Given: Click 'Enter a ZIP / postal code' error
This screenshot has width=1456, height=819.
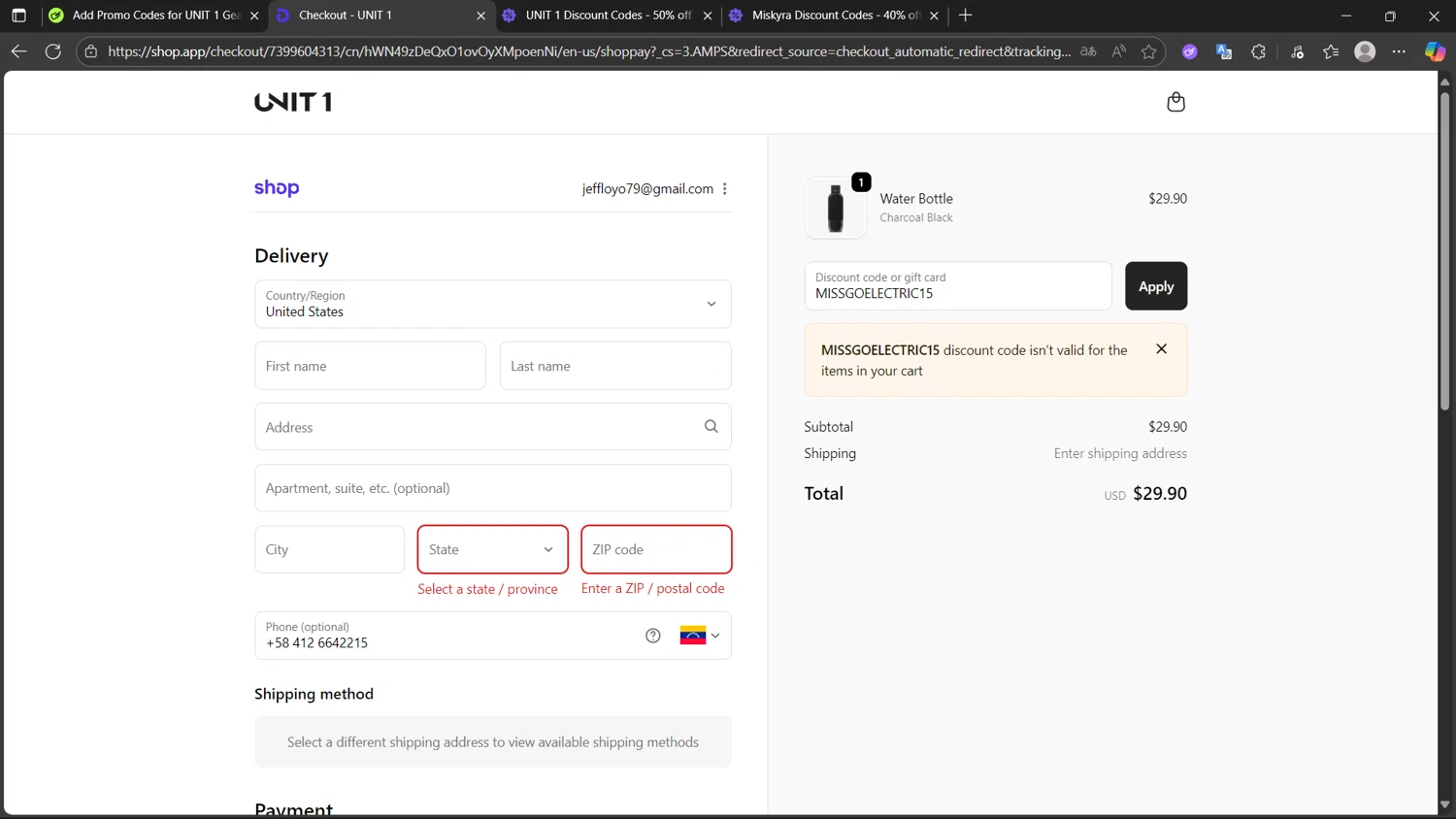Looking at the screenshot, I should 652,588.
